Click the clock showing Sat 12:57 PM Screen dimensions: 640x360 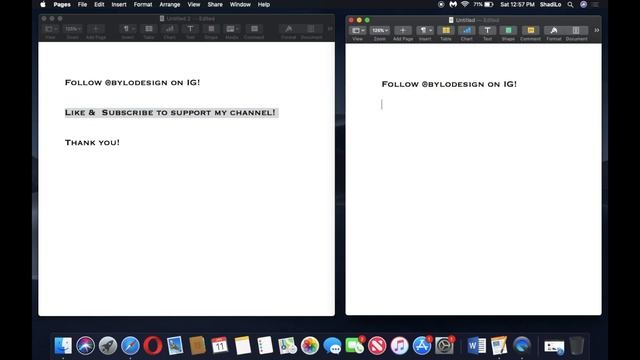(517, 4)
